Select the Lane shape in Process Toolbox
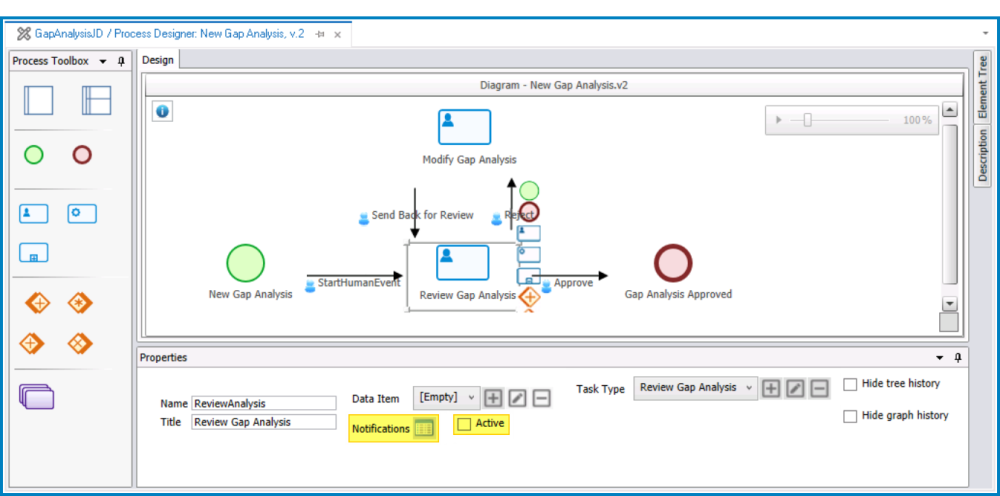This screenshot has height=496, width=1000. point(96,101)
